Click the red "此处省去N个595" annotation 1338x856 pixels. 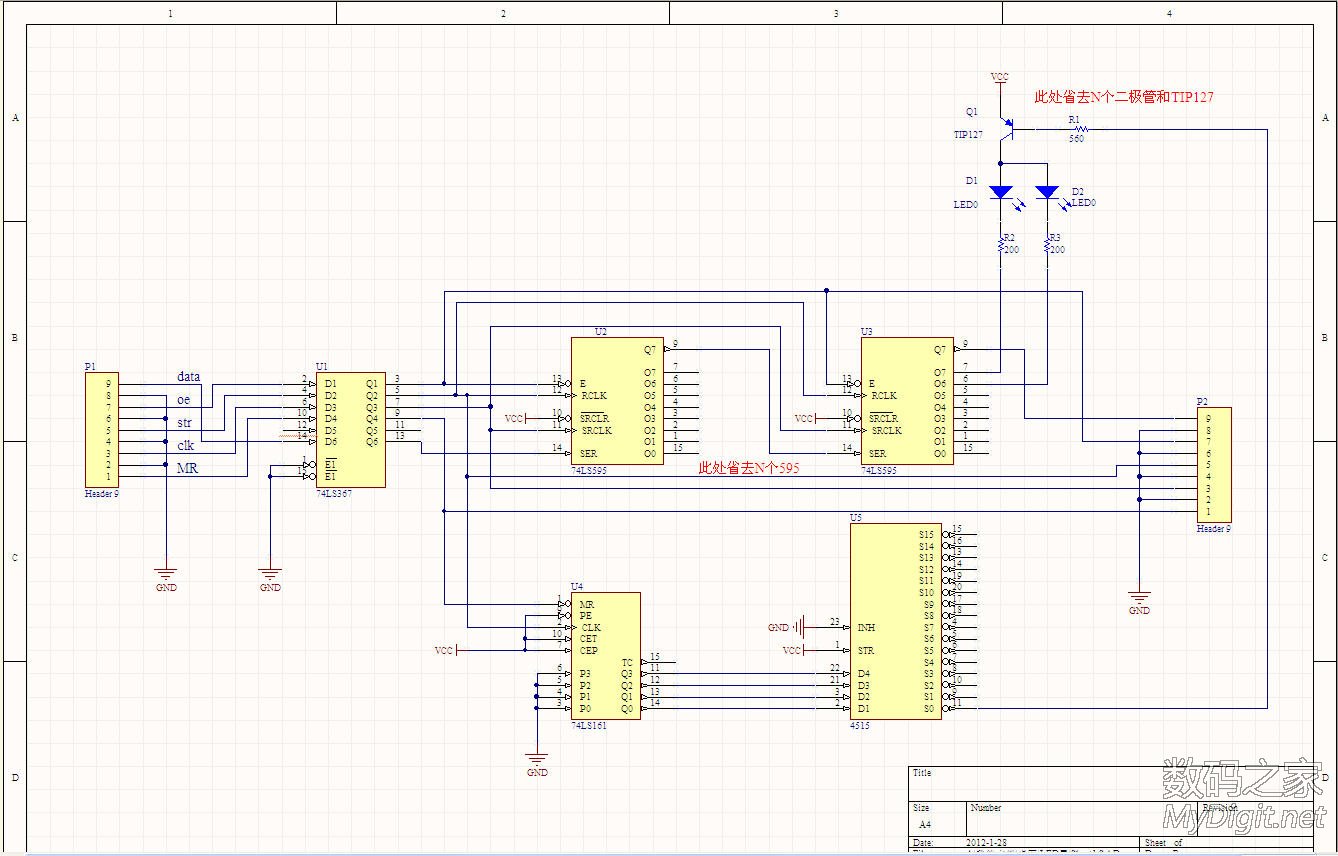(751, 467)
